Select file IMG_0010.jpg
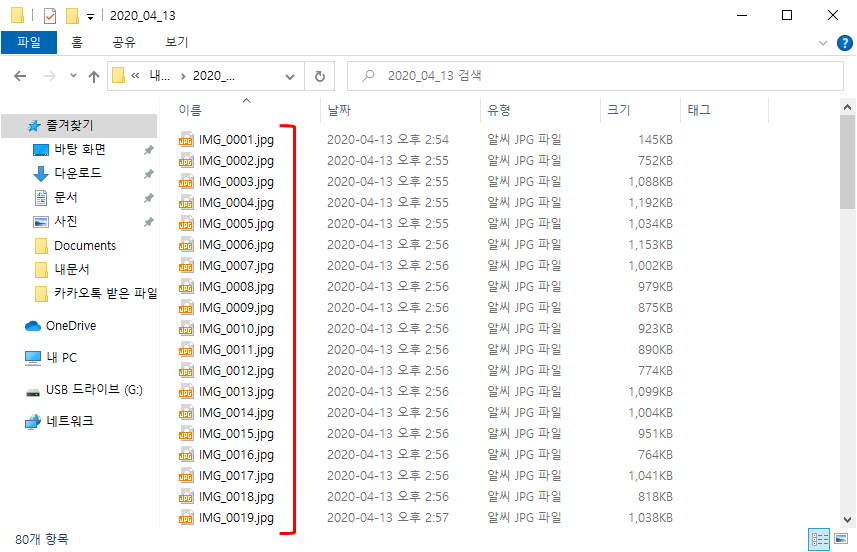 coord(236,329)
